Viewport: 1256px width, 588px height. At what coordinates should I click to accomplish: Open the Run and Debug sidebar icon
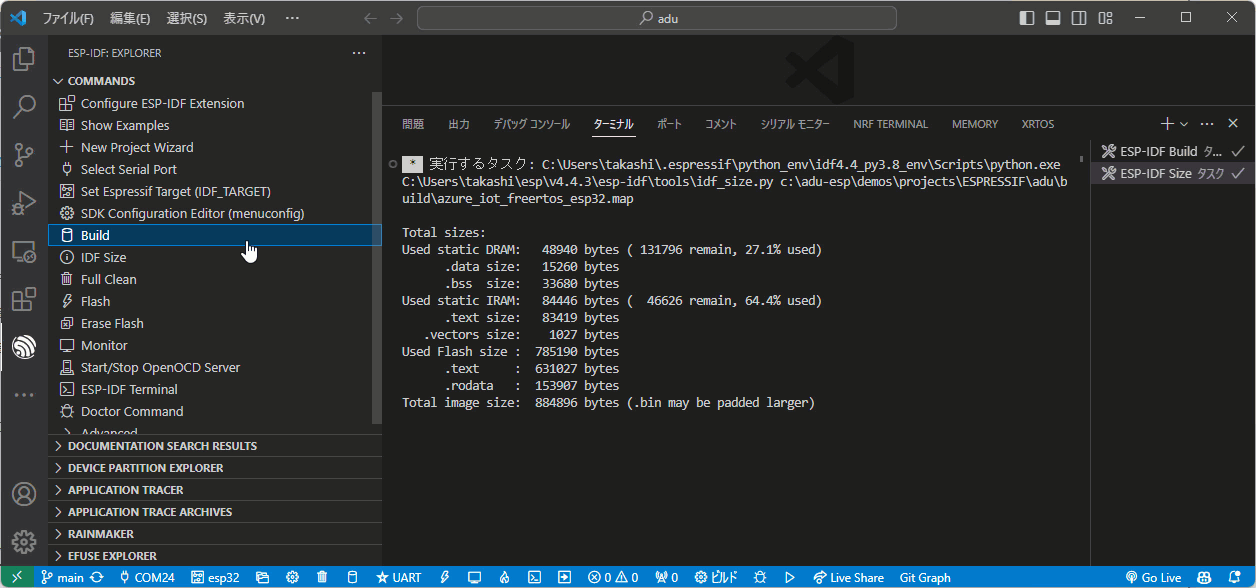coord(23,203)
